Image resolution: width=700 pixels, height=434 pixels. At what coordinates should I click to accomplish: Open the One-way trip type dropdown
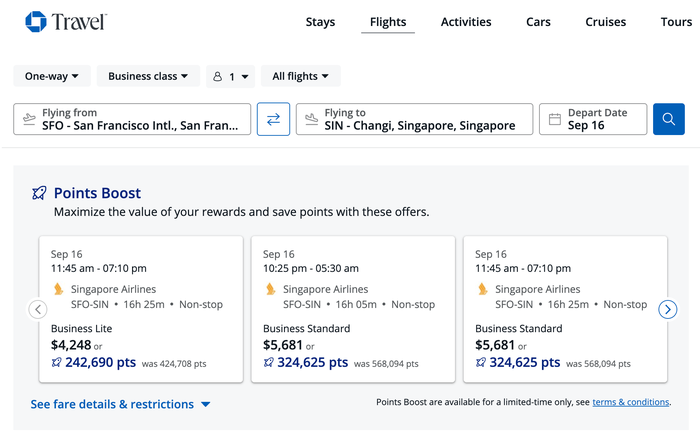[x=52, y=76]
